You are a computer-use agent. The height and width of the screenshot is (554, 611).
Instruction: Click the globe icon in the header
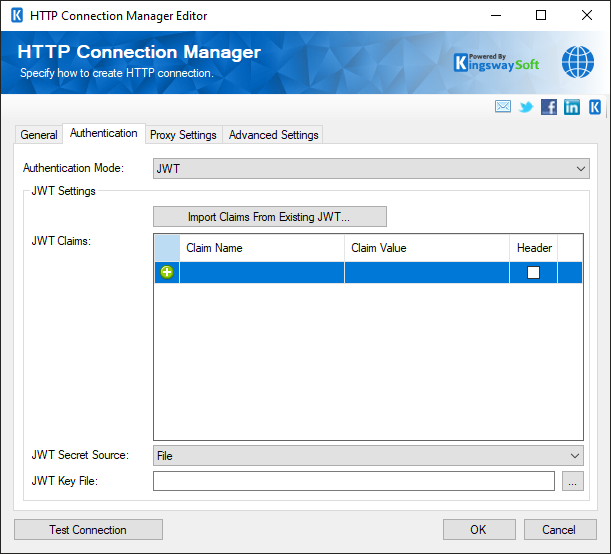pos(577,62)
